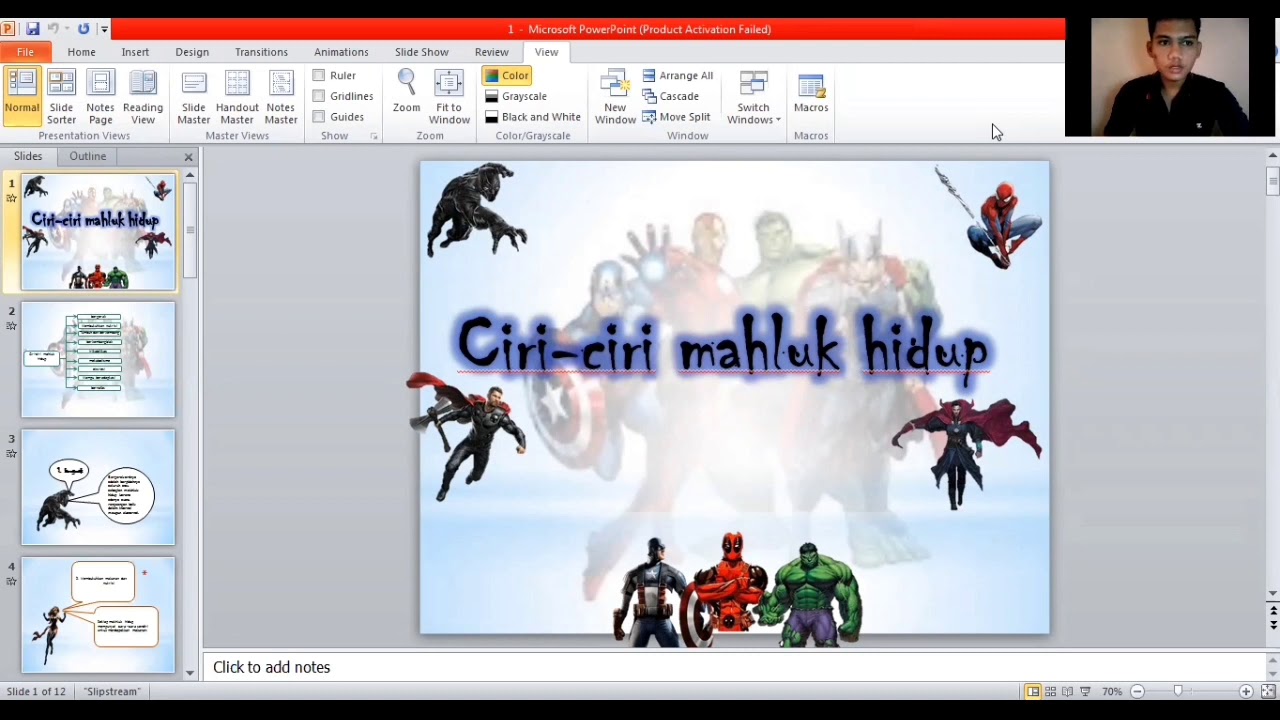Viewport: 1280px width, 720px height.
Task: Open the Design tab
Action: point(192,52)
